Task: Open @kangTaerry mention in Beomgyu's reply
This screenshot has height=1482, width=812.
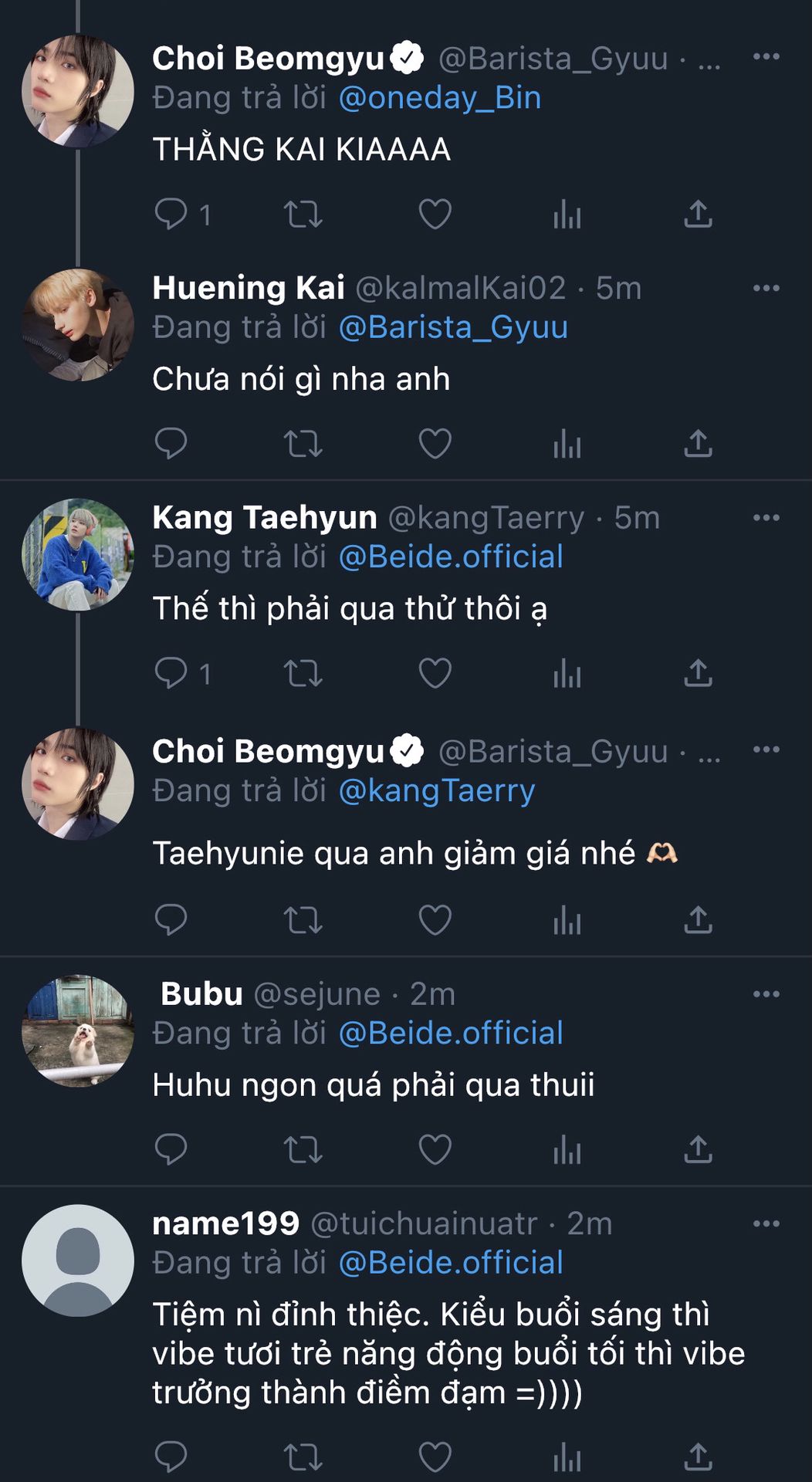Action: click(437, 791)
